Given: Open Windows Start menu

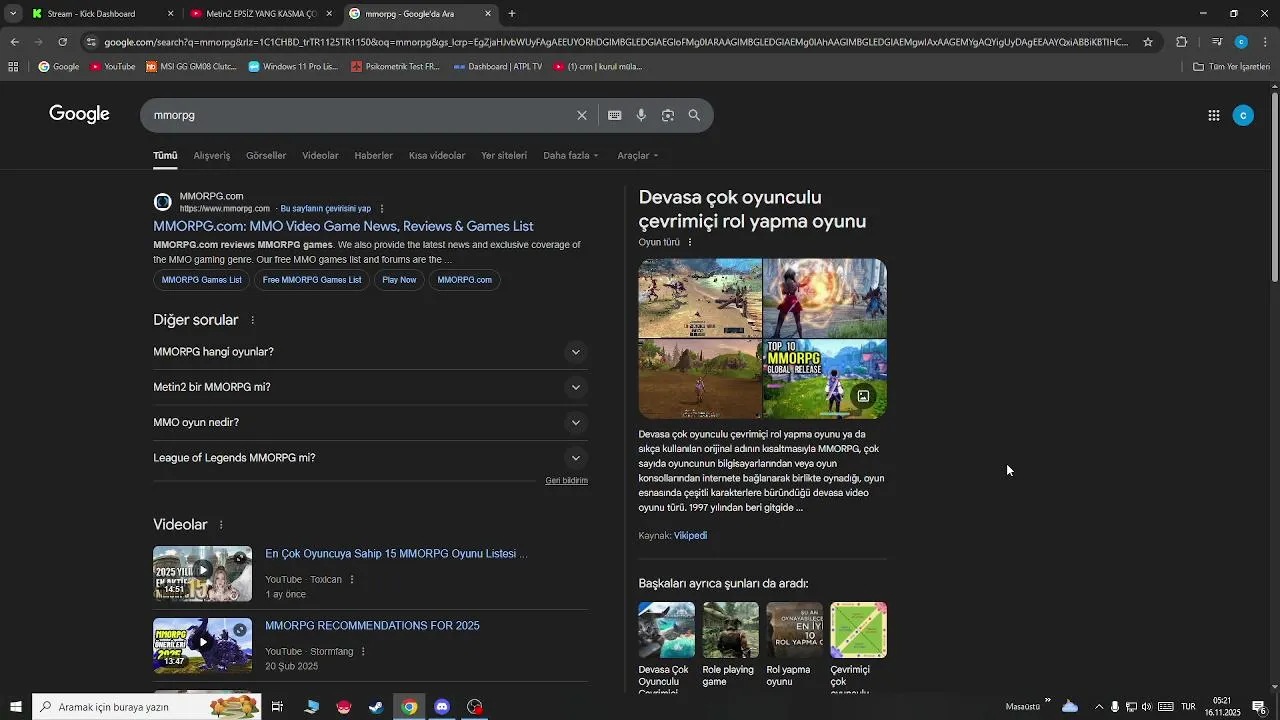Looking at the screenshot, I should 15,707.
